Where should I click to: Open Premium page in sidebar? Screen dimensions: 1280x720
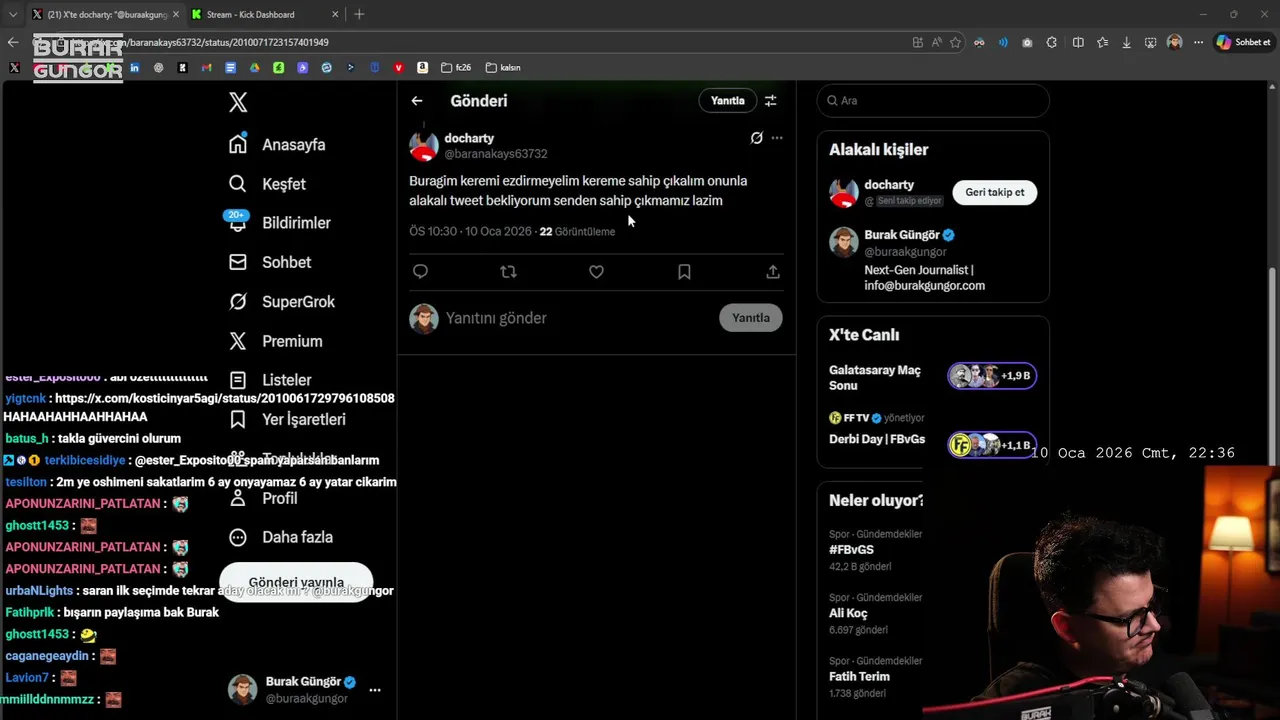275,341
